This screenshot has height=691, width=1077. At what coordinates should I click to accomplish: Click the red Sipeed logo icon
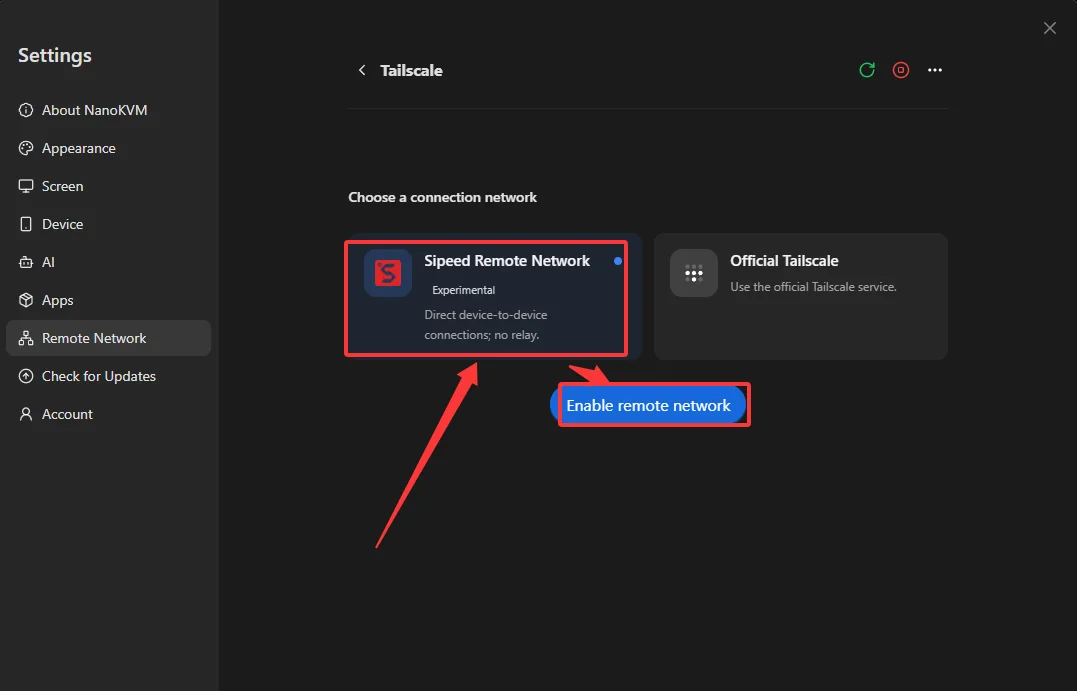pyautogui.click(x=388, y=273)
